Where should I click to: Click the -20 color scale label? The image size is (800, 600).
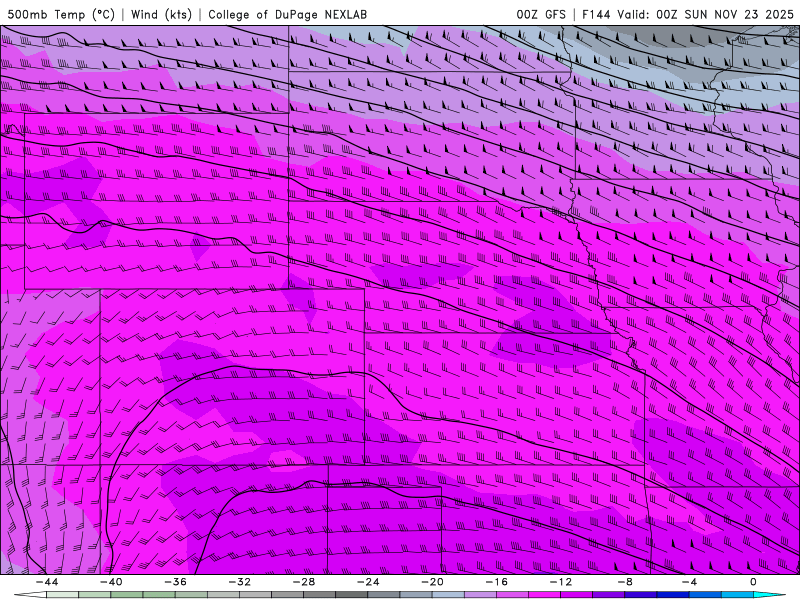433,582
